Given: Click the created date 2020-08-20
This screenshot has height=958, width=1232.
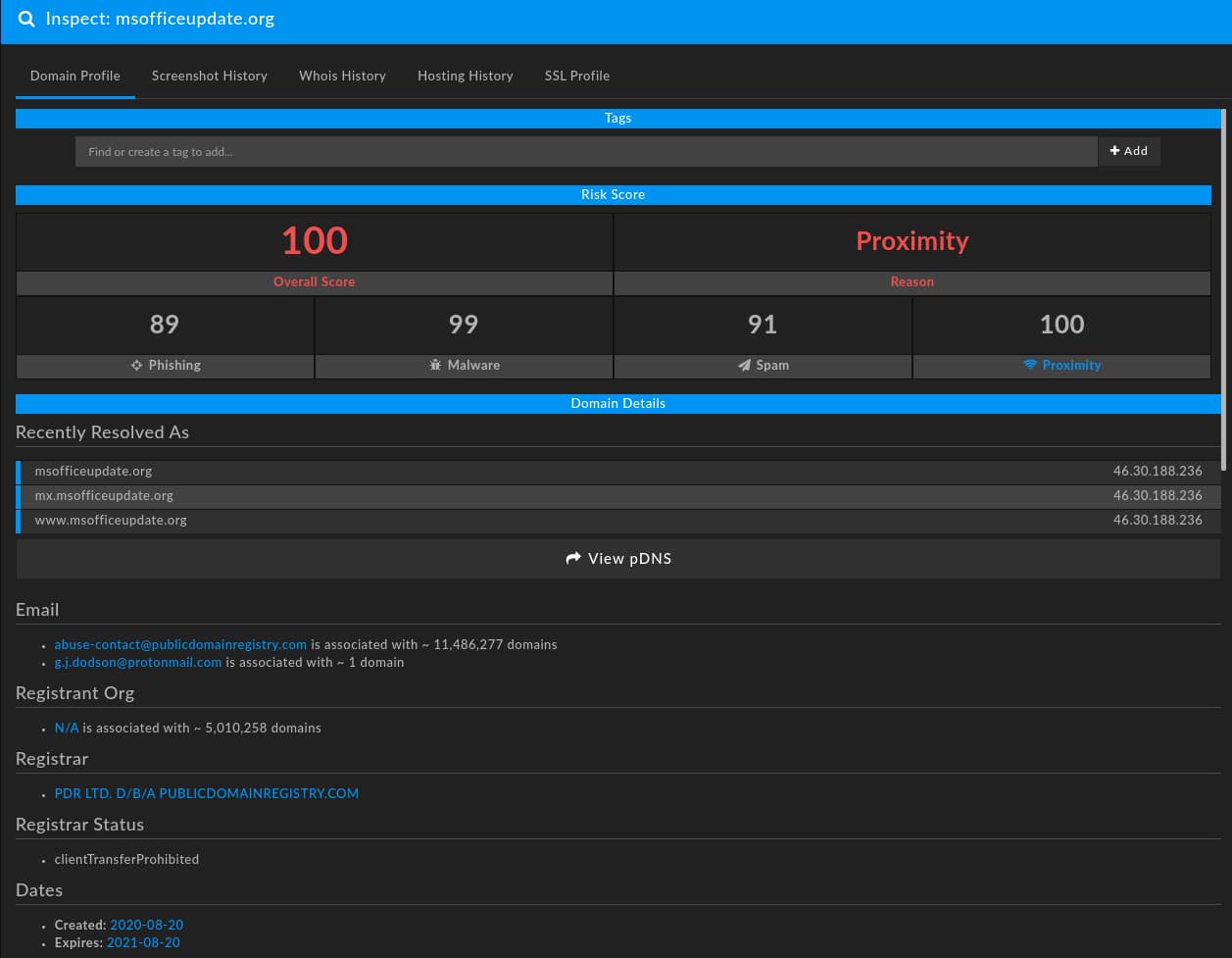Looking at the screenshot, I should (x=147, y=925).
